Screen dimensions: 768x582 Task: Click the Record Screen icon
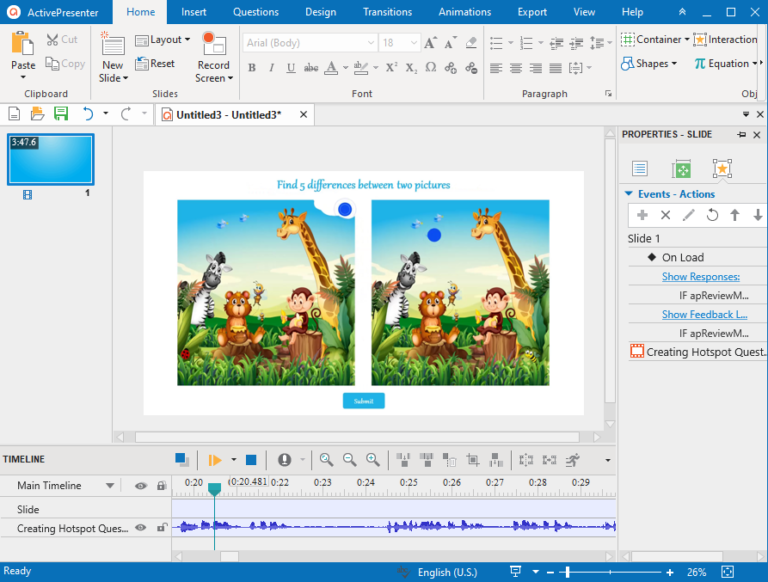[214, 44]
